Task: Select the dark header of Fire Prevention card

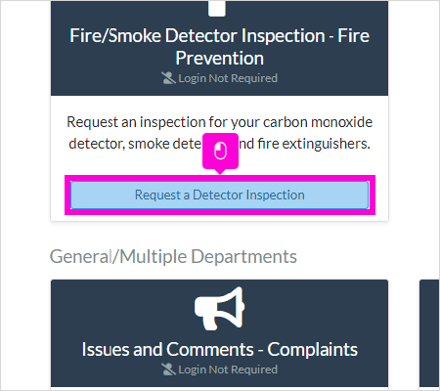Action: point(220,48)
